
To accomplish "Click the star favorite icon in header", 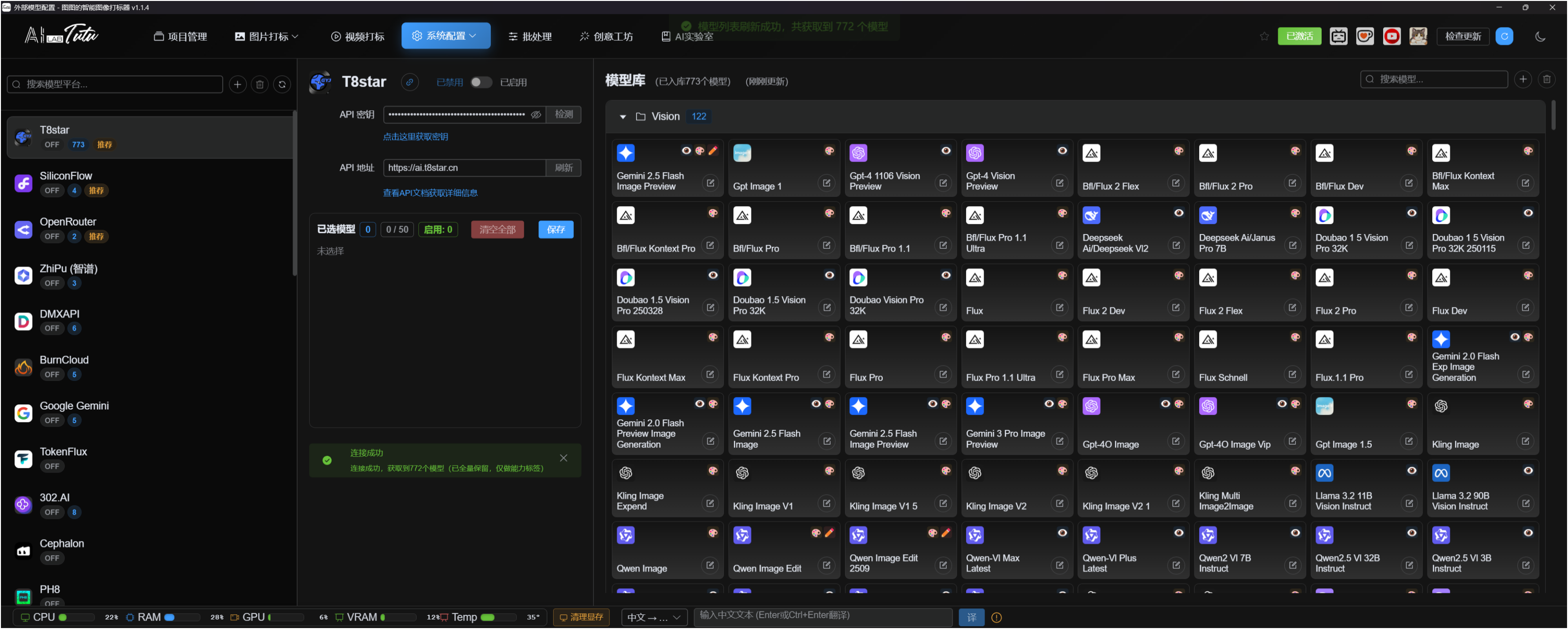I will click(1264, 36).
